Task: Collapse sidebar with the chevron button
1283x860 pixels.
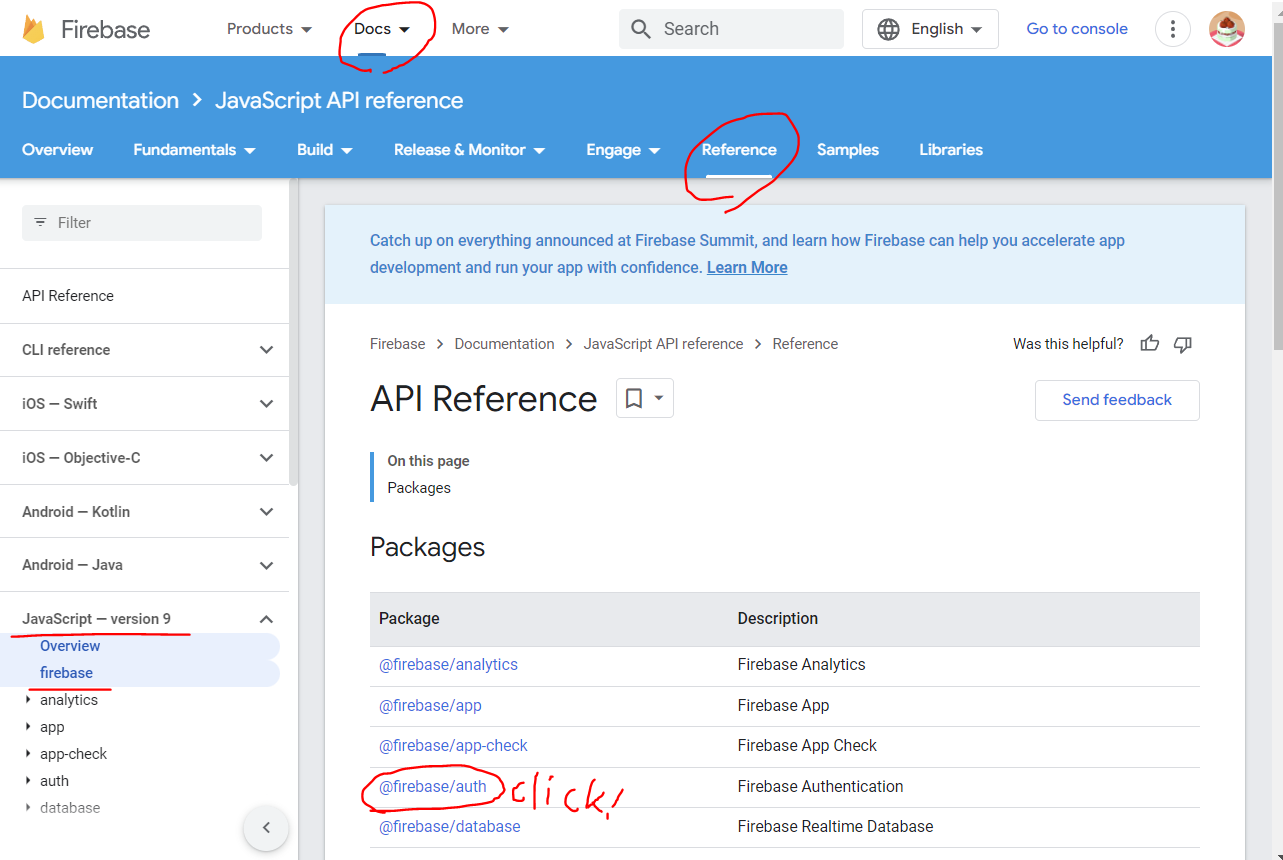Action: 266,827
